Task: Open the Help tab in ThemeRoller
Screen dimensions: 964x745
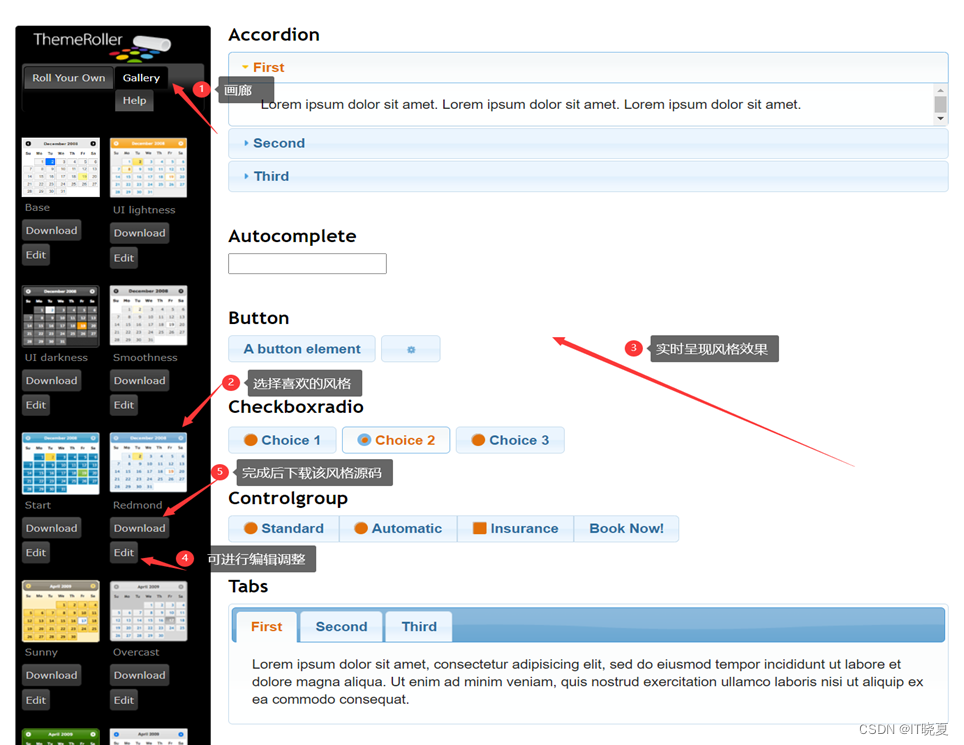Action: click(134, 101)
